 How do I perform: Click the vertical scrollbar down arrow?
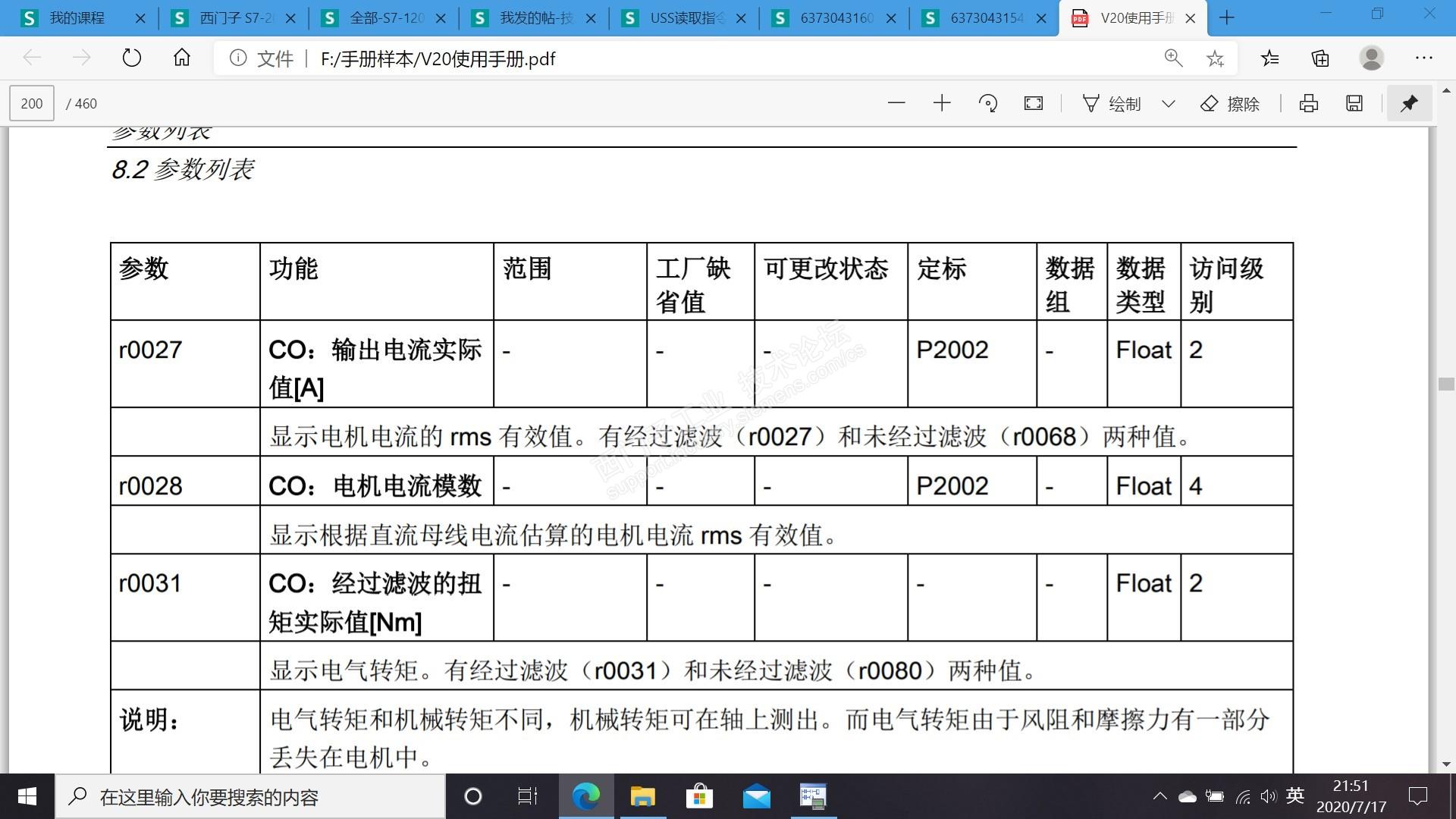click(1445, 764)
